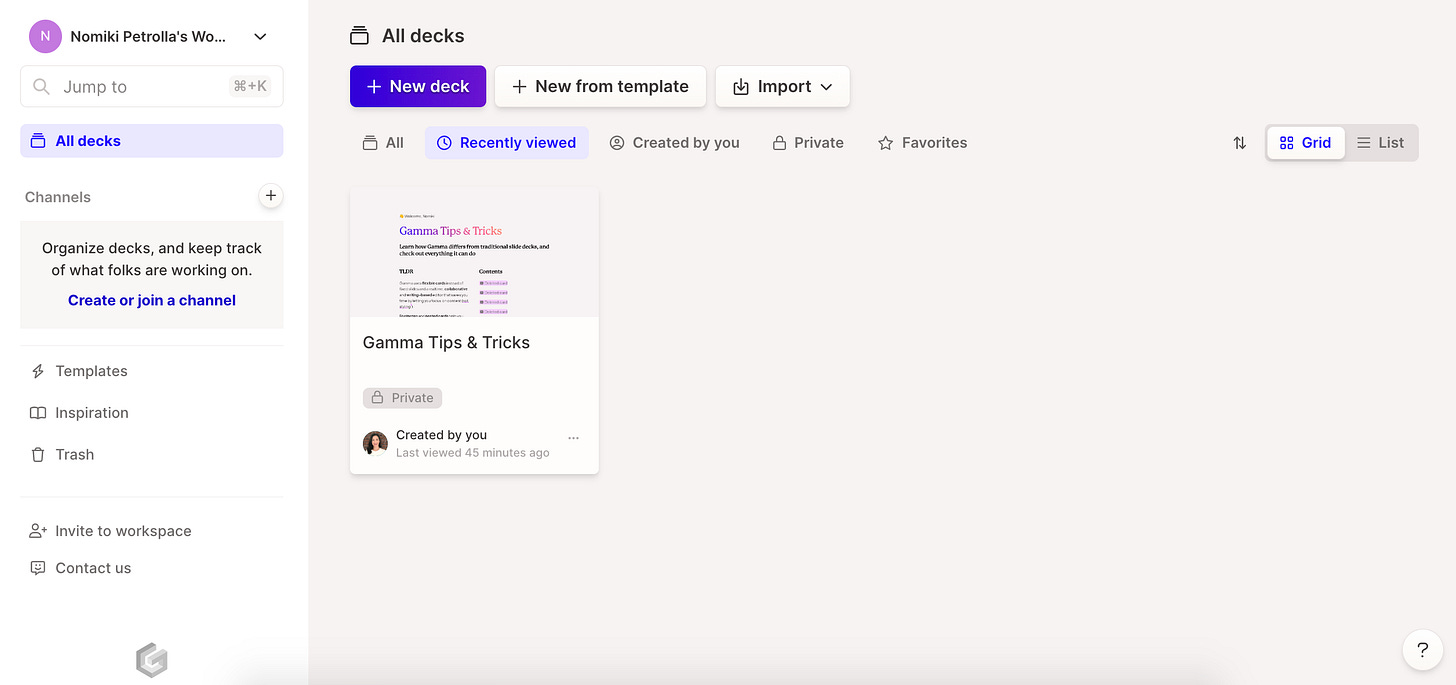The height and width of the screenshot is (685, 1456).
Task: Switch to the All filter tab
Action: [x=383, y=143]
